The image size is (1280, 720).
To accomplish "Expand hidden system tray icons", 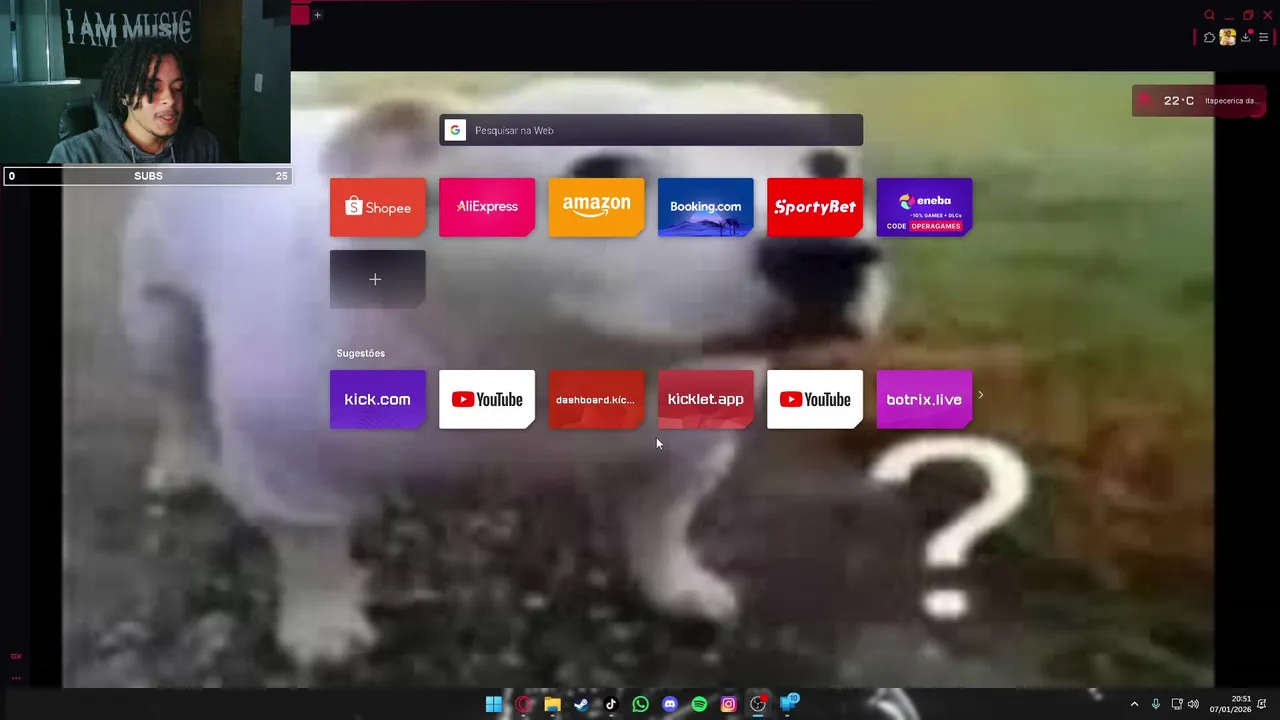I will [1134, 704].
